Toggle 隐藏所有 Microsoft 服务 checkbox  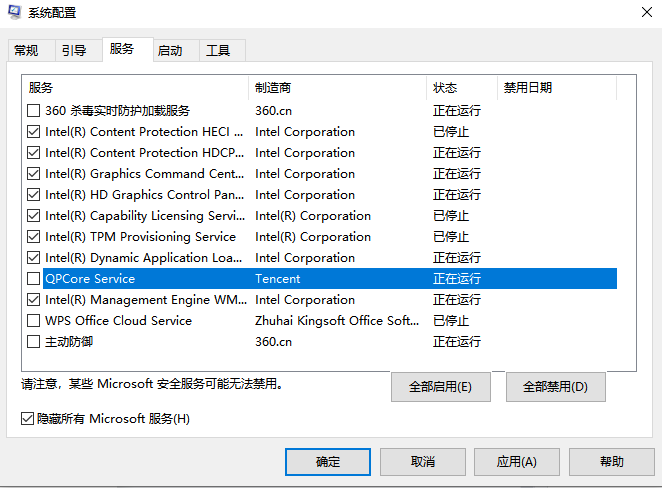(x=27, y=418)
